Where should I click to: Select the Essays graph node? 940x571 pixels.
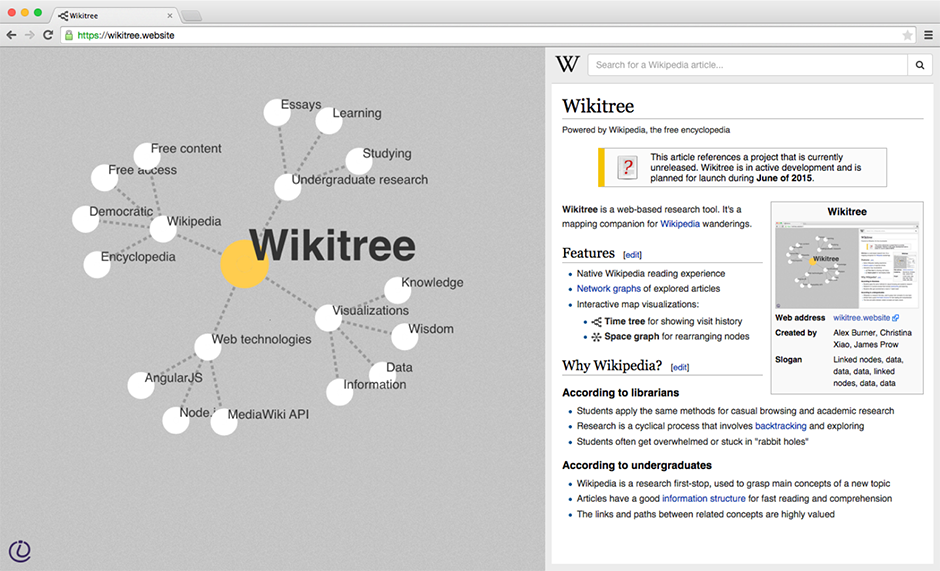click(277, 113)
